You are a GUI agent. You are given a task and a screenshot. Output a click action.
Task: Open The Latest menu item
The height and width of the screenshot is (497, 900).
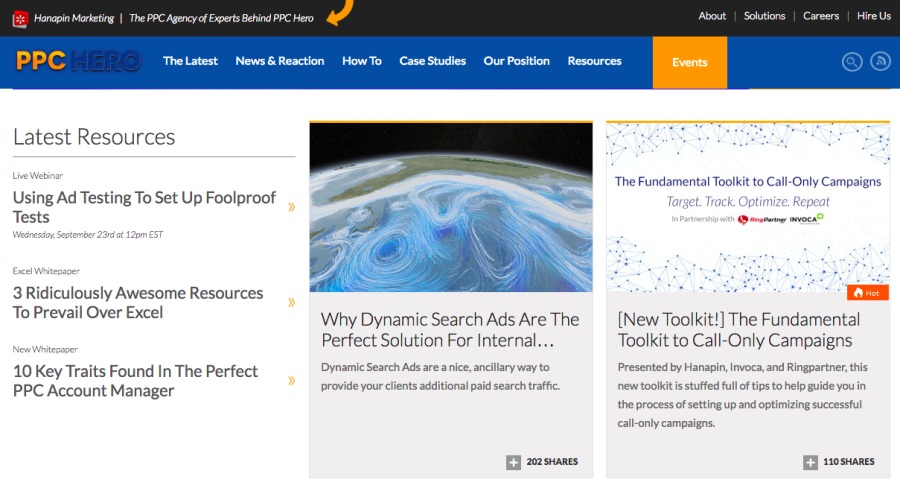pos(190,61)
